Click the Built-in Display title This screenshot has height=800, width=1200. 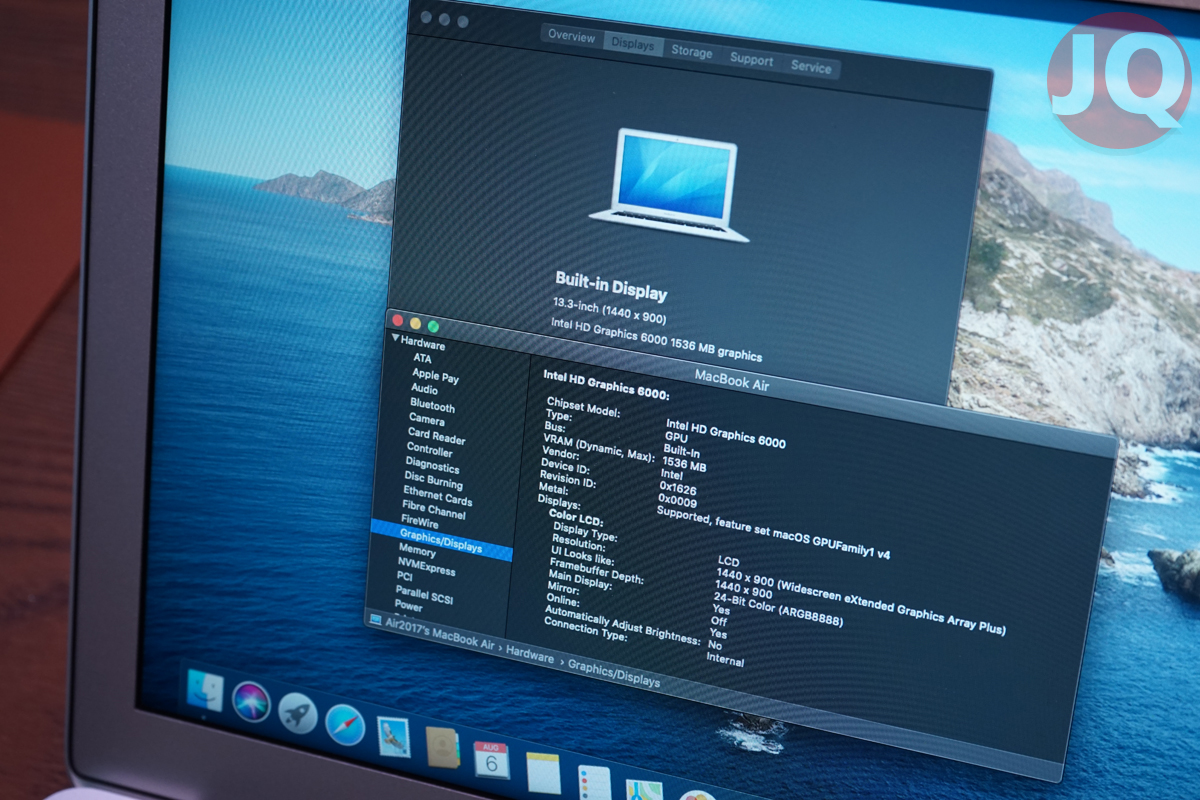[611, 286]
